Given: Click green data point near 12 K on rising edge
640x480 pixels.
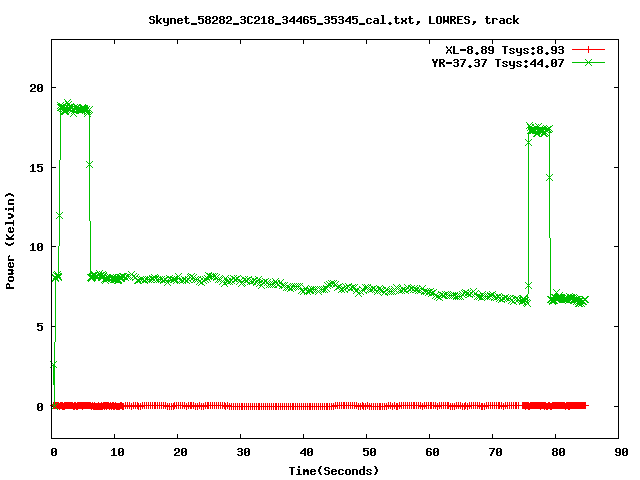Looking at the screenshot, I should pos(59,216).
